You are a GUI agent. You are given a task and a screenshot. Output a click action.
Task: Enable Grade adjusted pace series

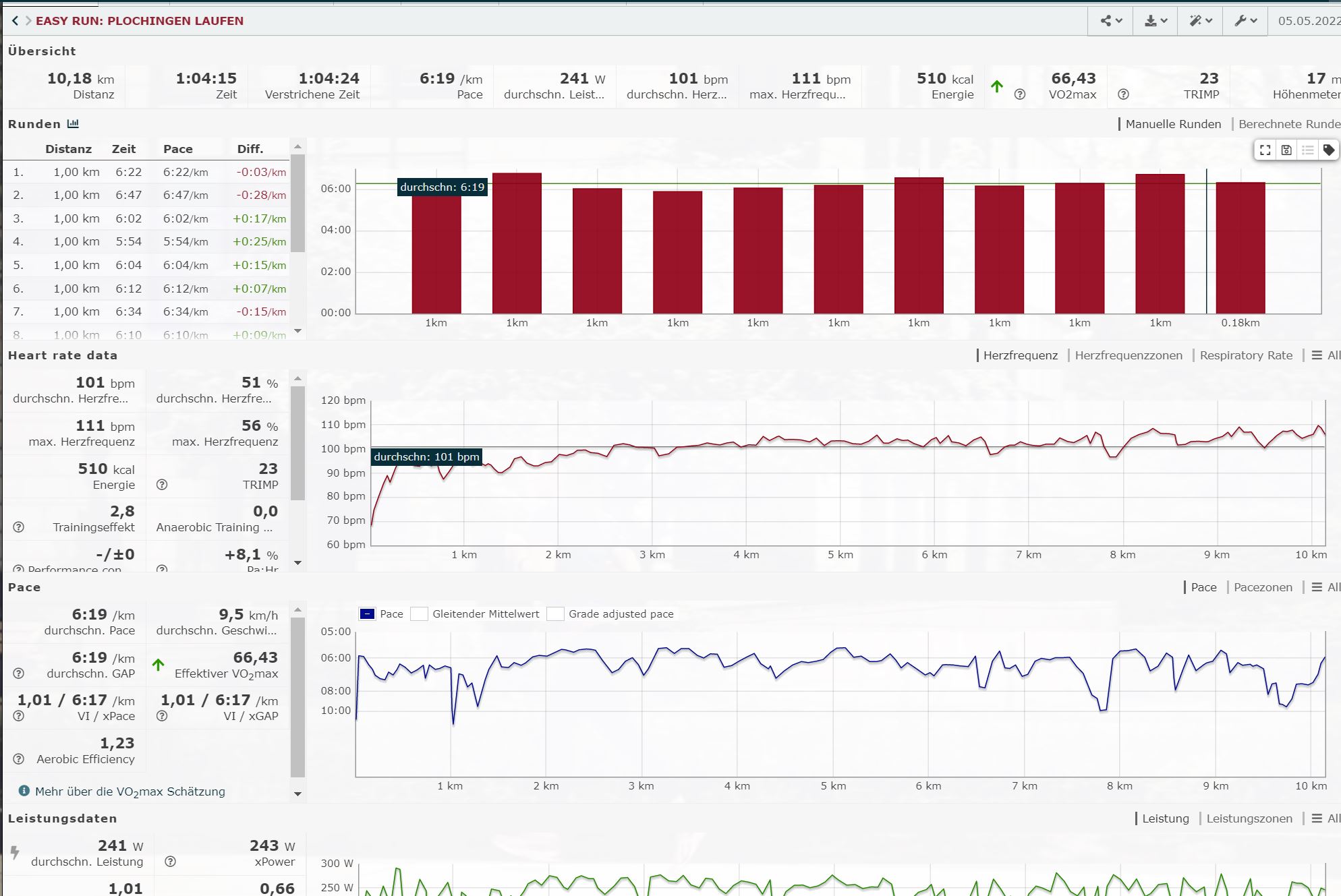coord(555,614)
